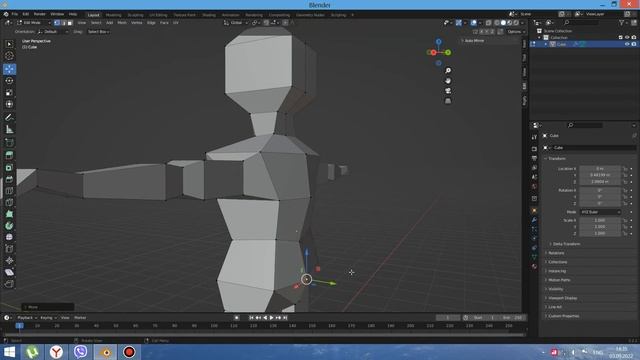The width and height of the screenshot is (640, 360).
Task: Switch to wireframe viewport shading
Action: (x=497, y=23)
